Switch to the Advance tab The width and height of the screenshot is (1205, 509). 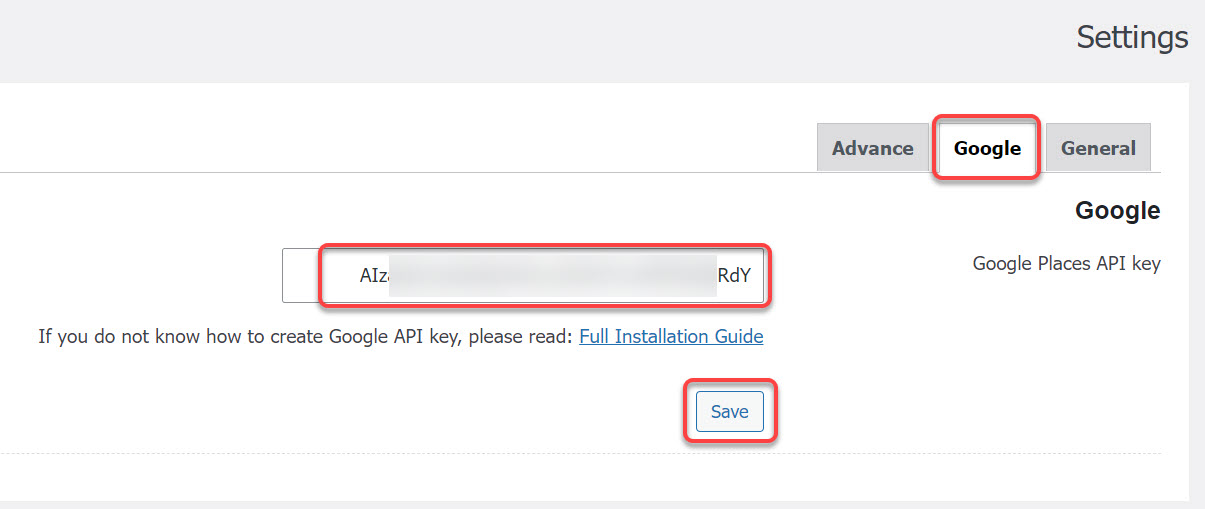(x=872, y=148)
